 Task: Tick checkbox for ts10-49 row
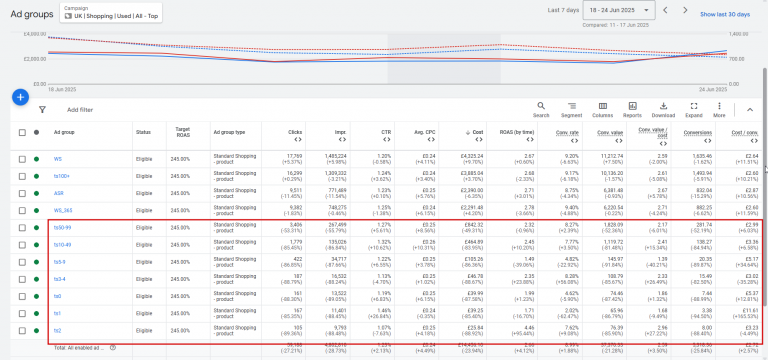tap(22, 245)
